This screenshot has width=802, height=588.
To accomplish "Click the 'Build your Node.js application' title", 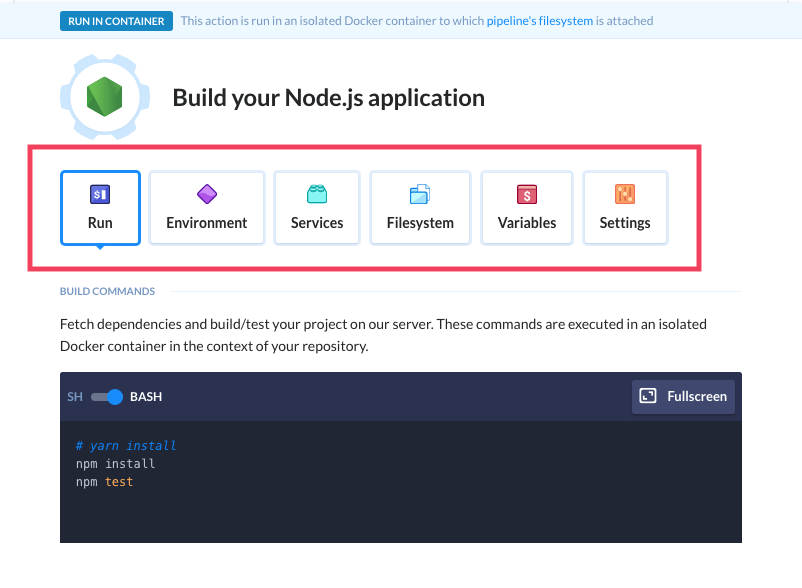I will (328, 98).
